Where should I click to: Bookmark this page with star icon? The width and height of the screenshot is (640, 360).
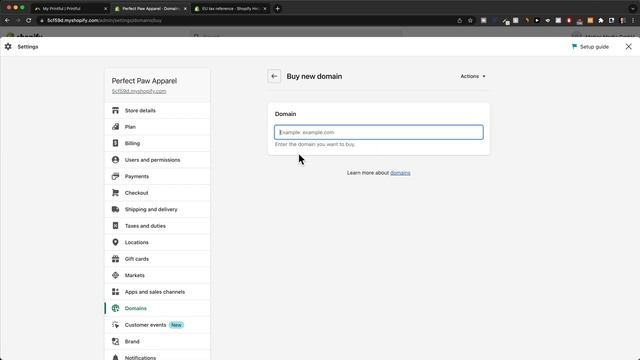click(470, 20)
